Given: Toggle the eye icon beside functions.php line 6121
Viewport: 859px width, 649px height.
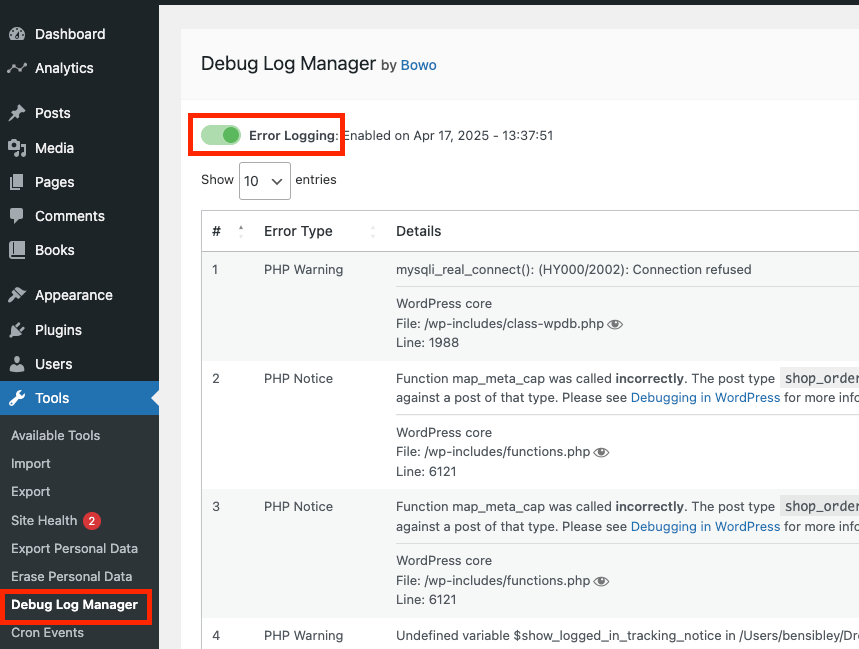Looking at the screenshot, I should coord(601,452).
